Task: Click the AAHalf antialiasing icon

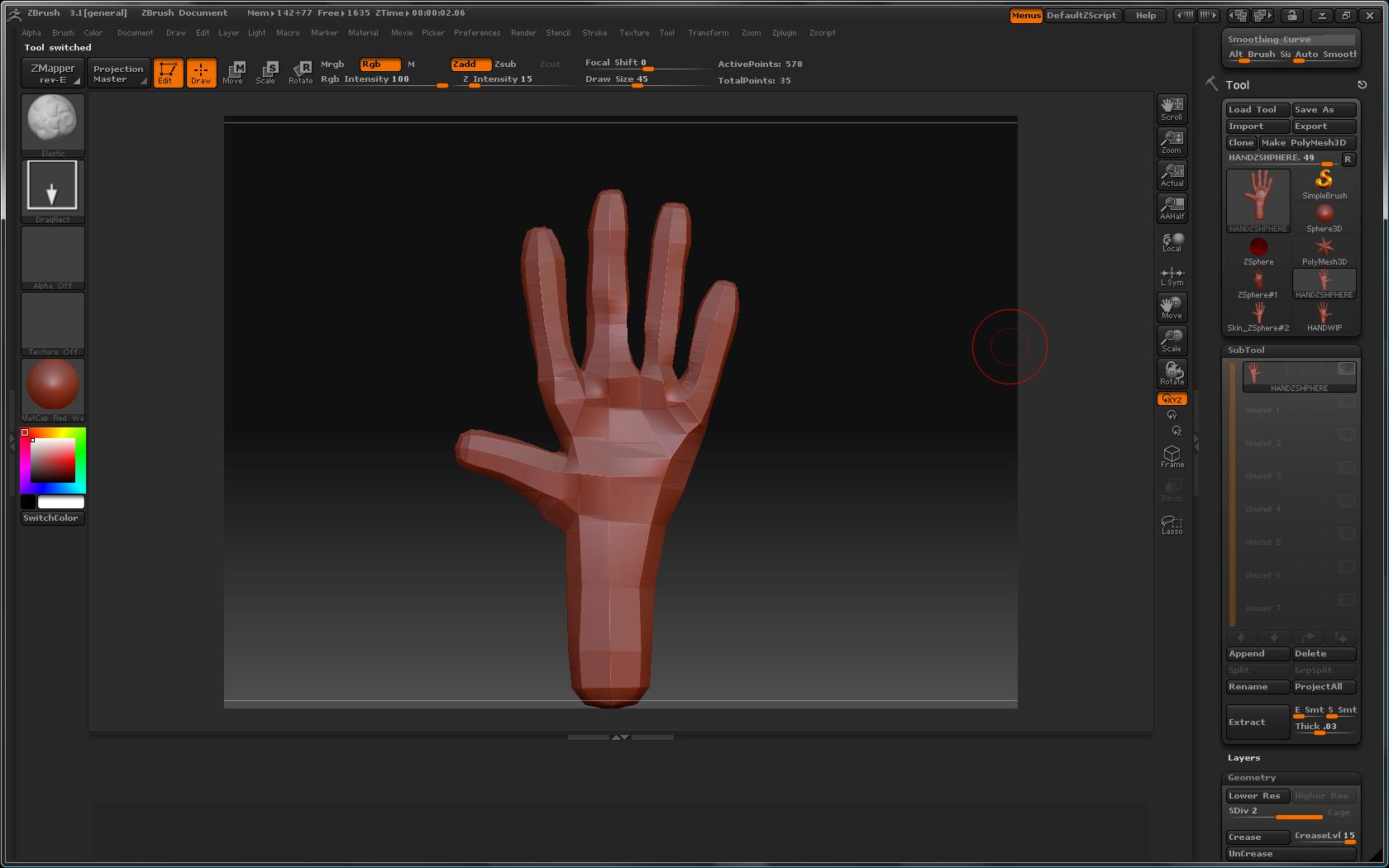Action: pyautogui.click(x=1172, y=208)
